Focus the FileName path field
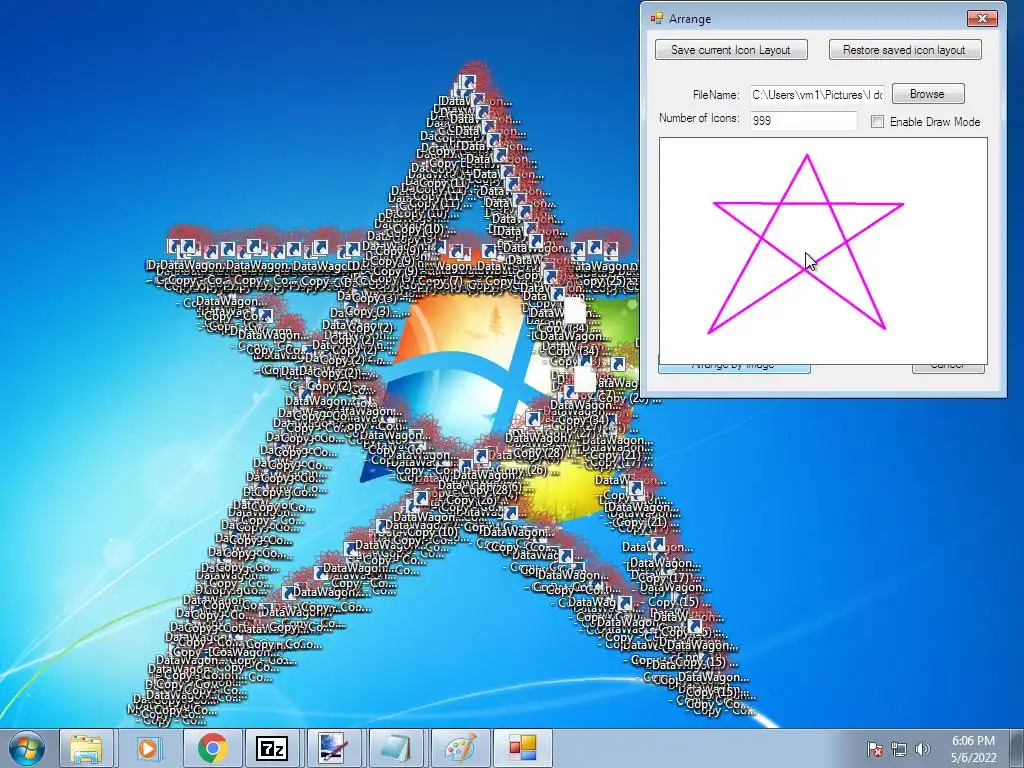1024x768 pixels. 817,95
